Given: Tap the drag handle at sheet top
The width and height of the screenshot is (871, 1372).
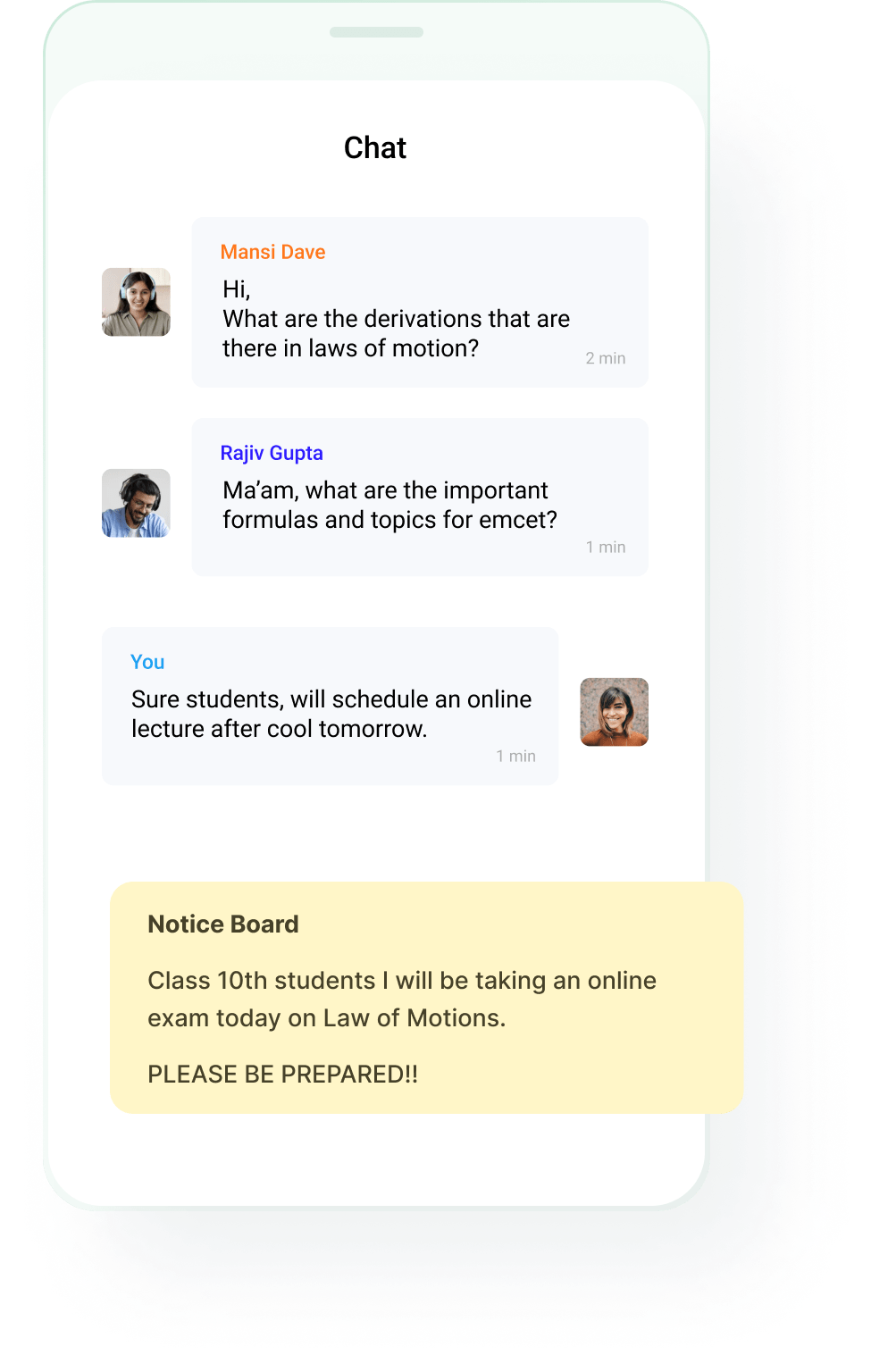Looking at the screenshot, I should [x=376, y=32].
